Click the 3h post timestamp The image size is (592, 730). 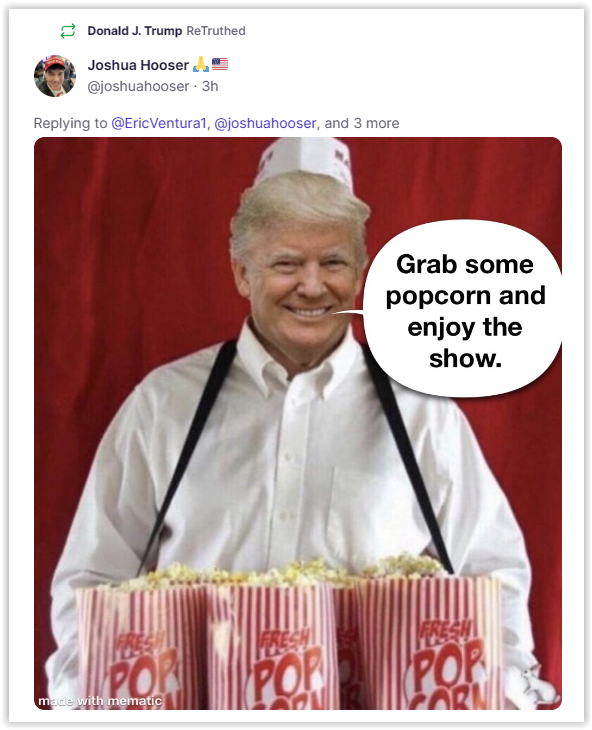coord(210,86)
